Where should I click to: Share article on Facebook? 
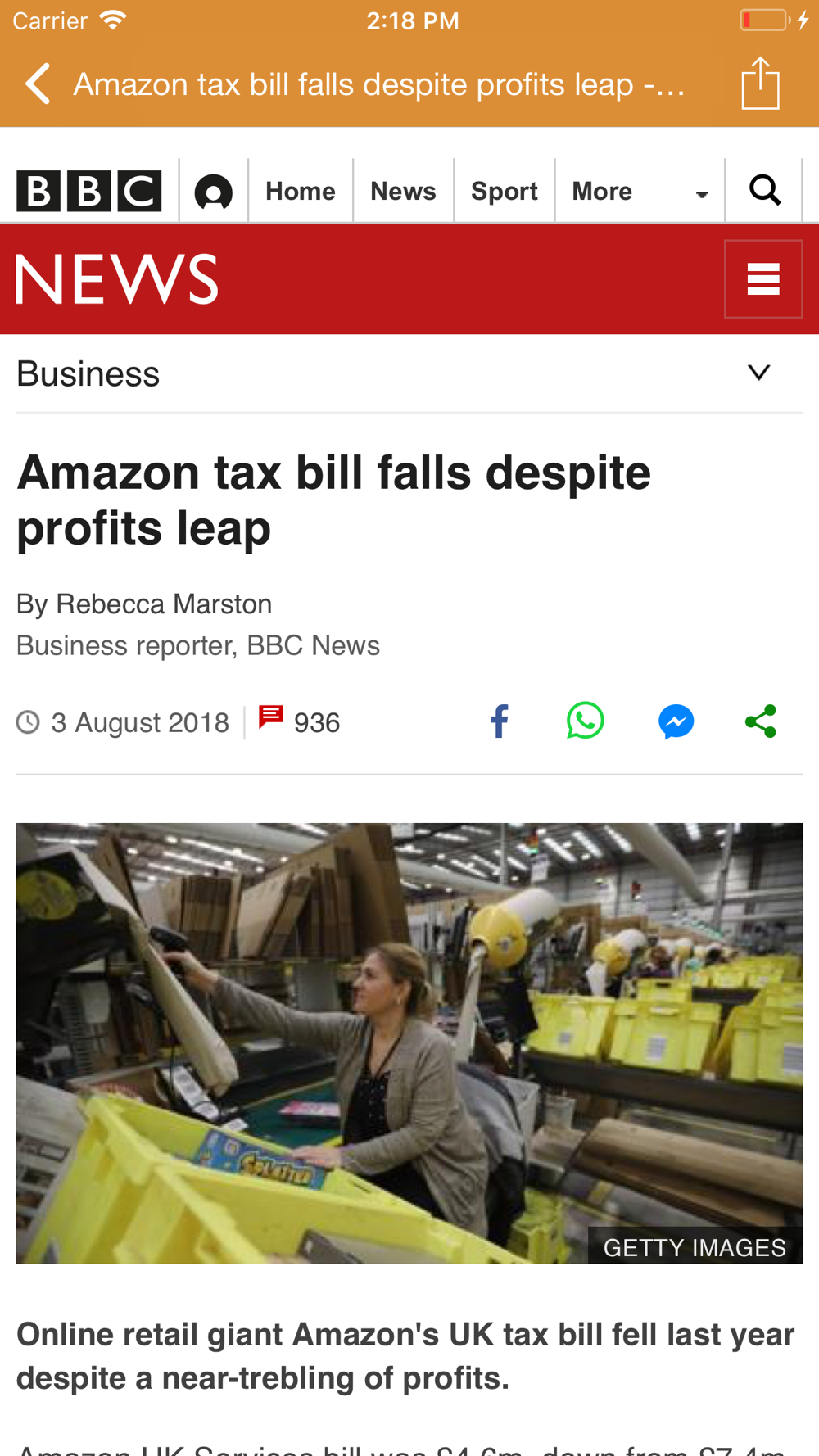pyautogui.click(x=499, y=721)
